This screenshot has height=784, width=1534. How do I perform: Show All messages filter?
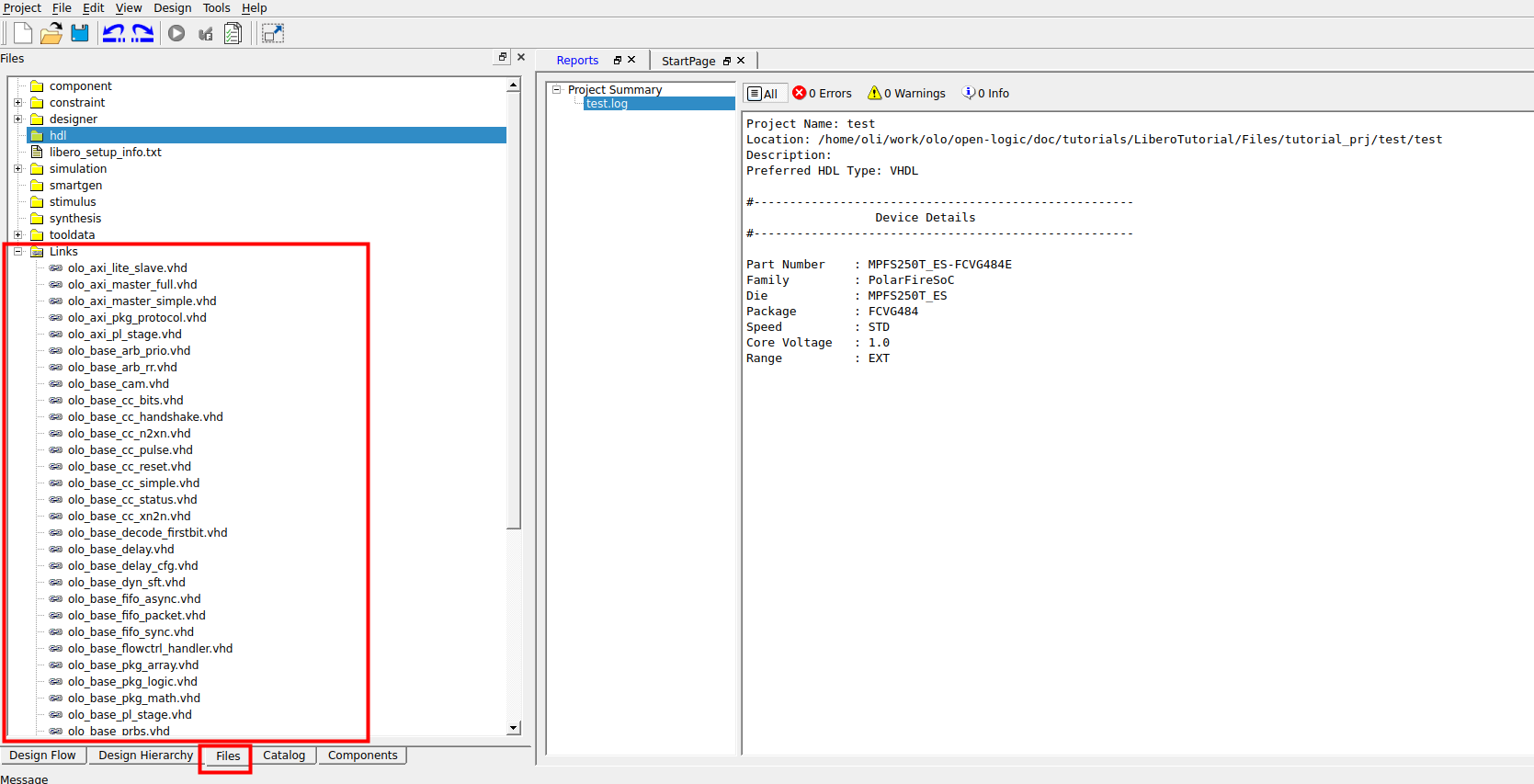coord(764,94)
